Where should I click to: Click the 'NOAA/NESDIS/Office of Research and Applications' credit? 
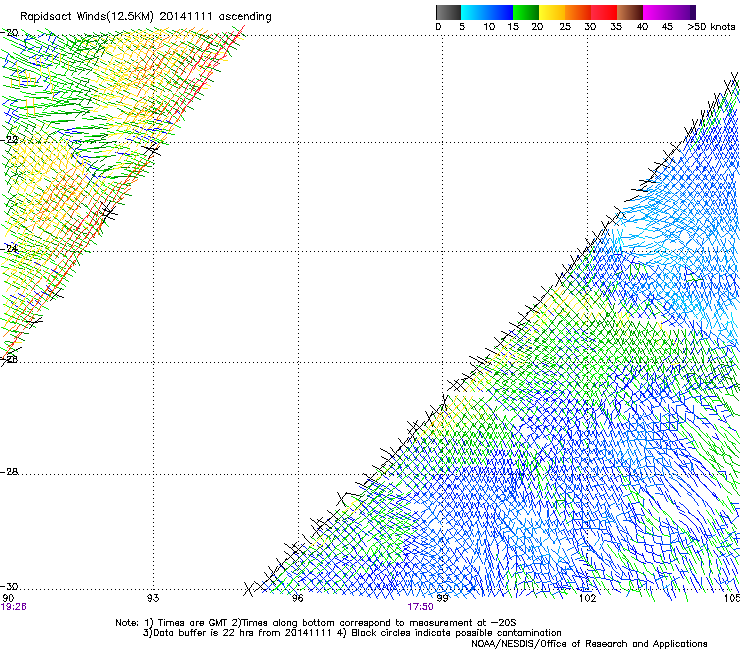(x=589, y=644)
